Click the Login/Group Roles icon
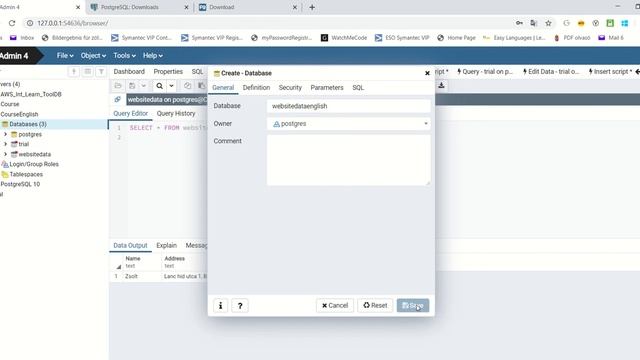Viewport: 640px width, 360px height. tap(5, 164)
